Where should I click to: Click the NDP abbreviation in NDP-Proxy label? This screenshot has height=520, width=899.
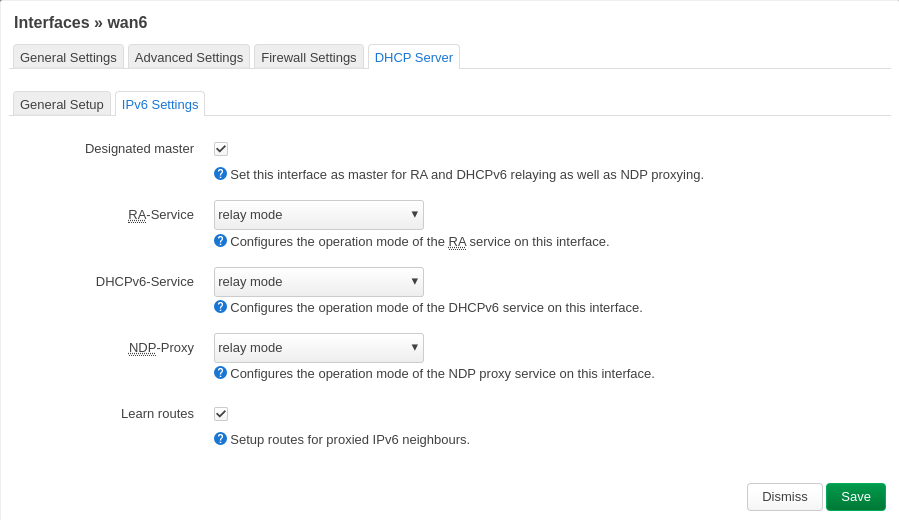pyautogui.click(x=142, y=348)
